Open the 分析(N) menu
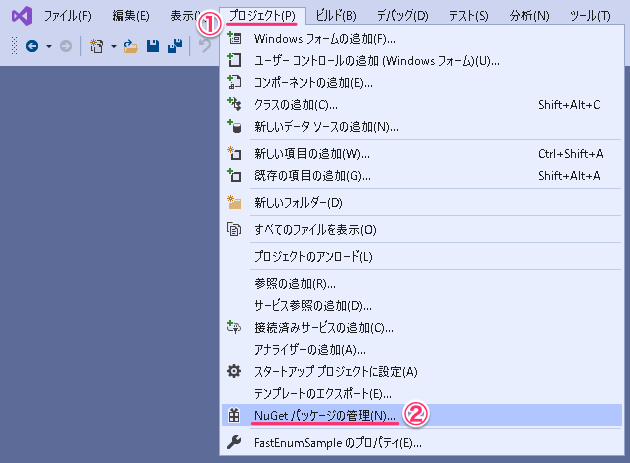The height and width of the screenshot is (463, 630). (x=529, y=16)
